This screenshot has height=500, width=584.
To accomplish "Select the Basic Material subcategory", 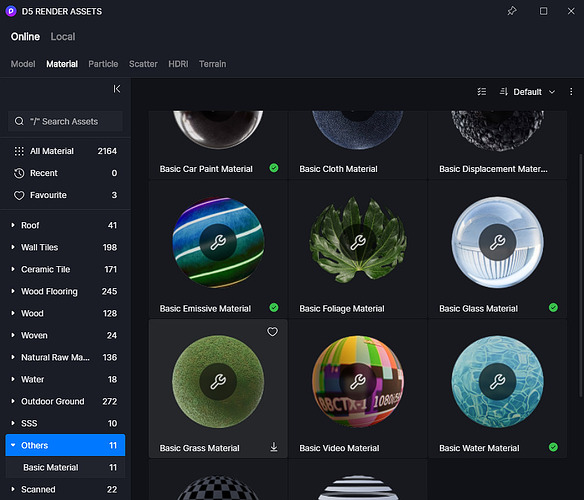I will tap(65, 467).
